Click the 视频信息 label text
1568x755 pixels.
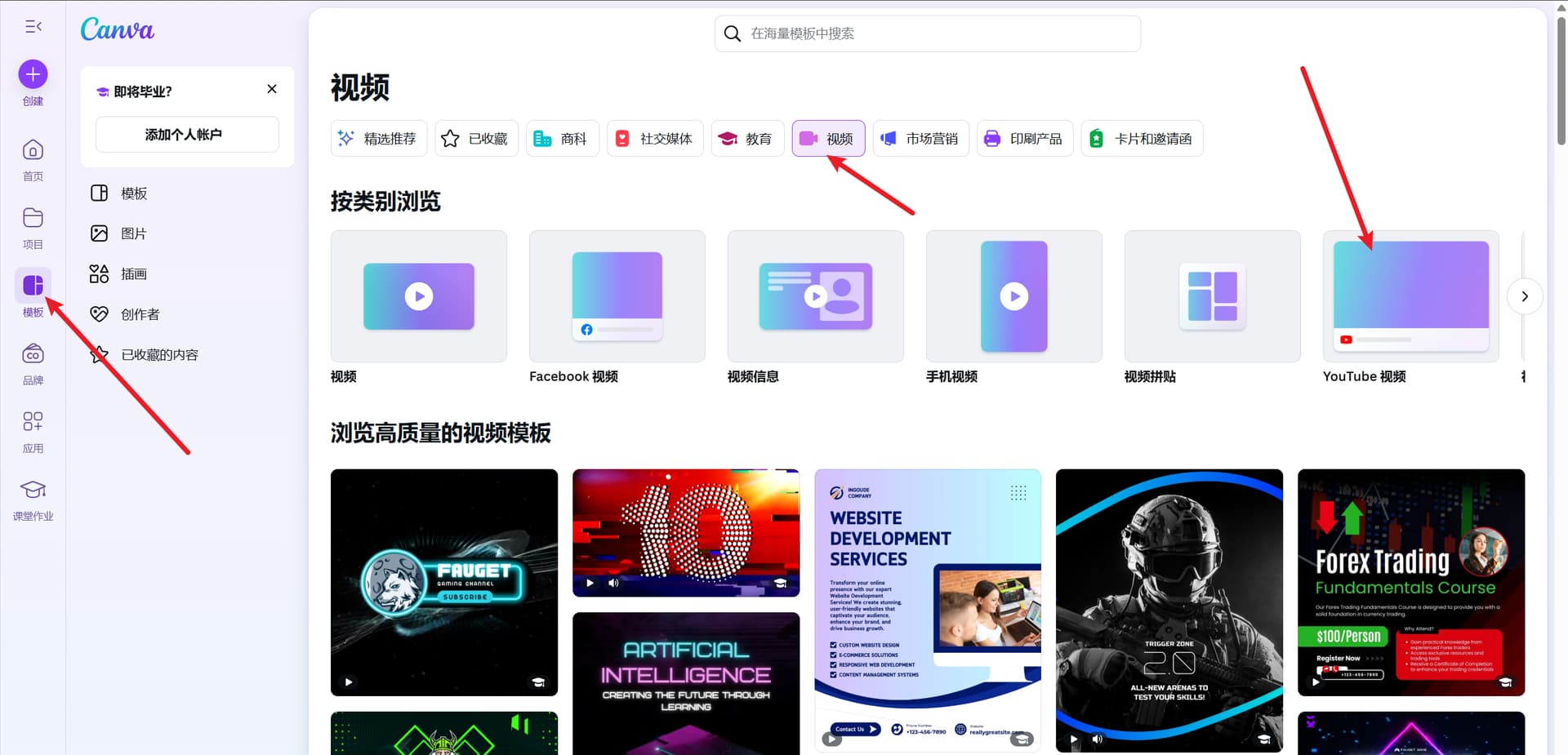point(753,376)
